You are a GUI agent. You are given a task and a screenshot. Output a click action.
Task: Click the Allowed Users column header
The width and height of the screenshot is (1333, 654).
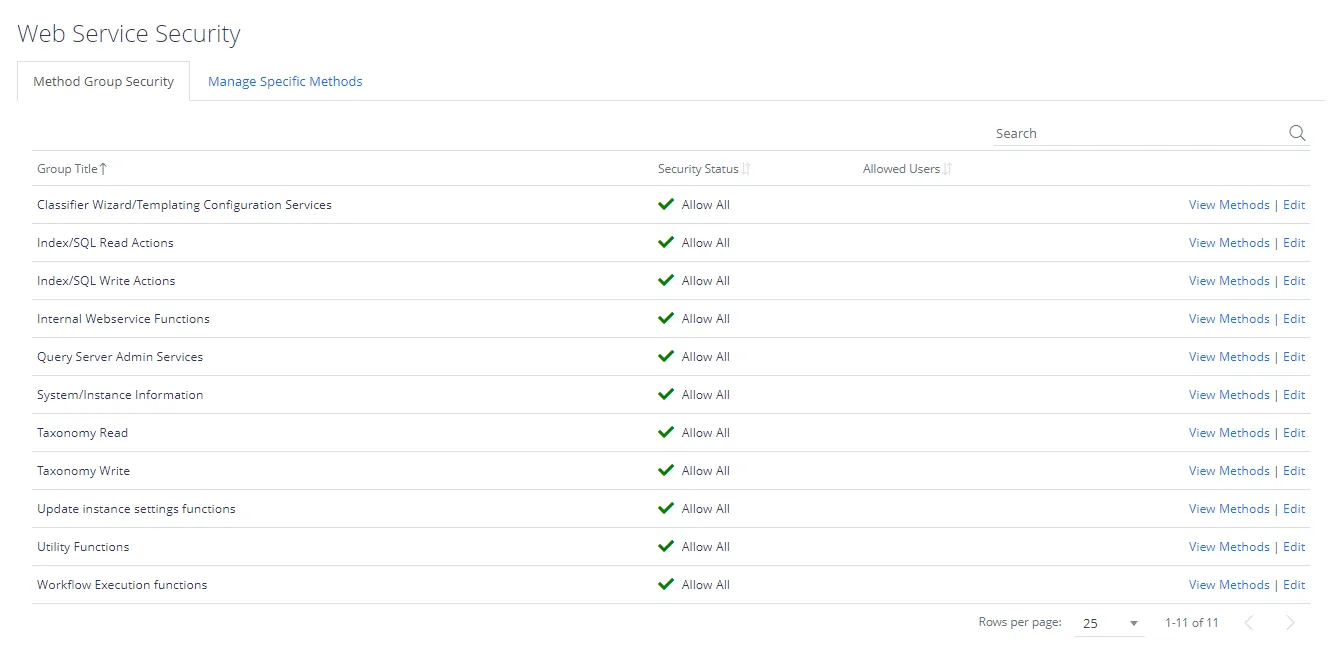pos(901,169)
